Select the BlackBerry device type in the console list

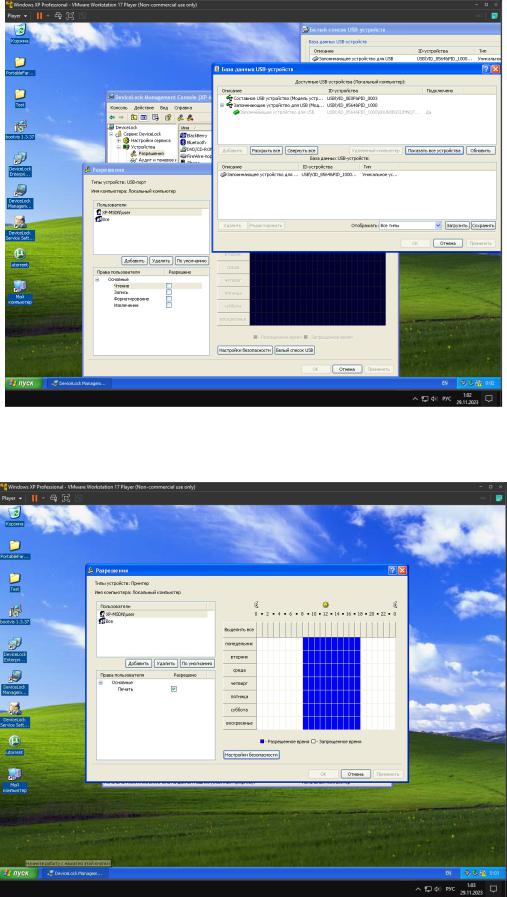pyautogui.click(x=192, y=135)
